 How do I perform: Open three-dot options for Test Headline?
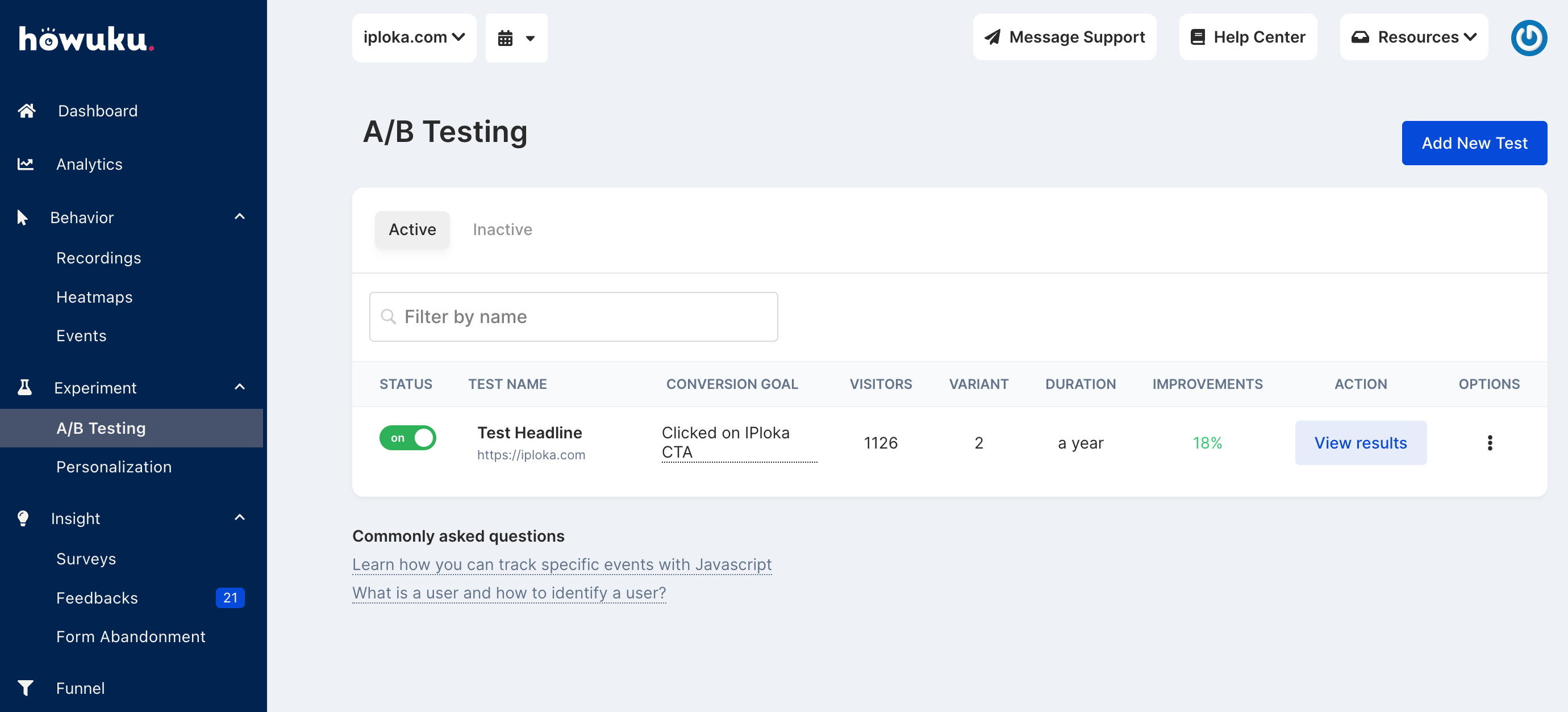pos(1490,443)
